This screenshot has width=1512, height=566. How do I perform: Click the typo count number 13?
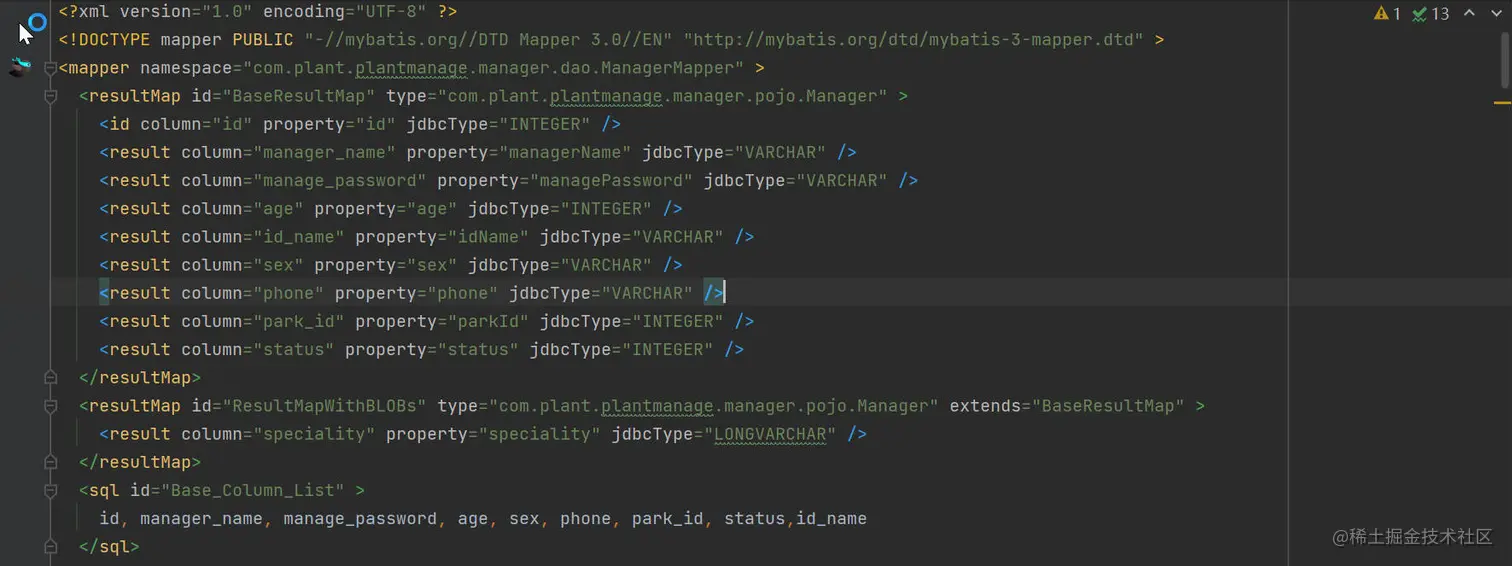(x=1440, y=14)
